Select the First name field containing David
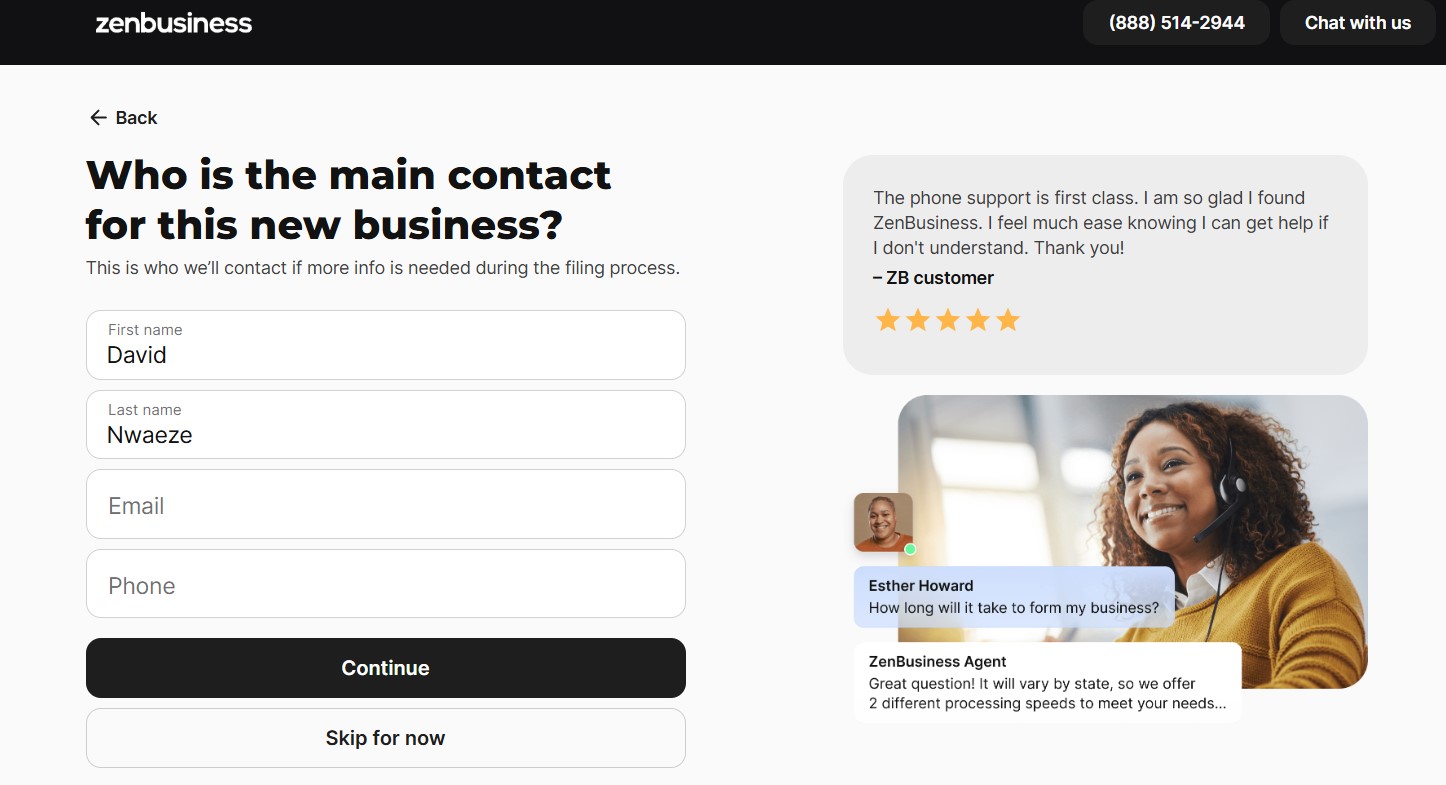 coord(385,344)
